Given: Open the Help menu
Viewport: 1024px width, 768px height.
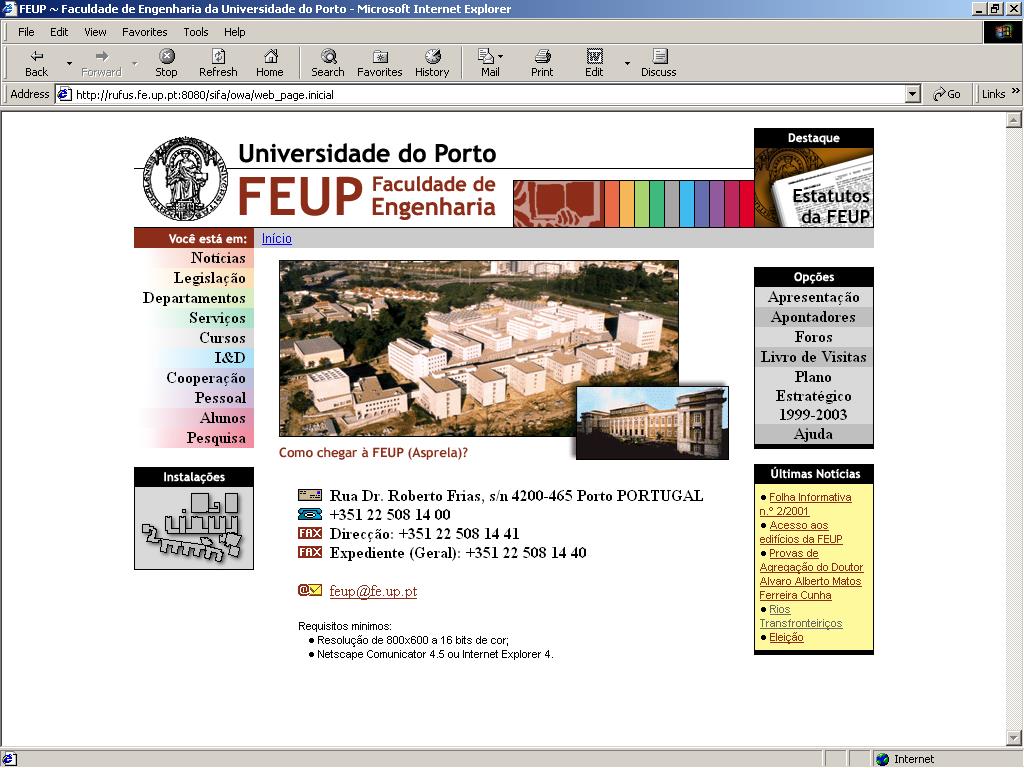Looking at the screenshot, I should coord(234,32).
